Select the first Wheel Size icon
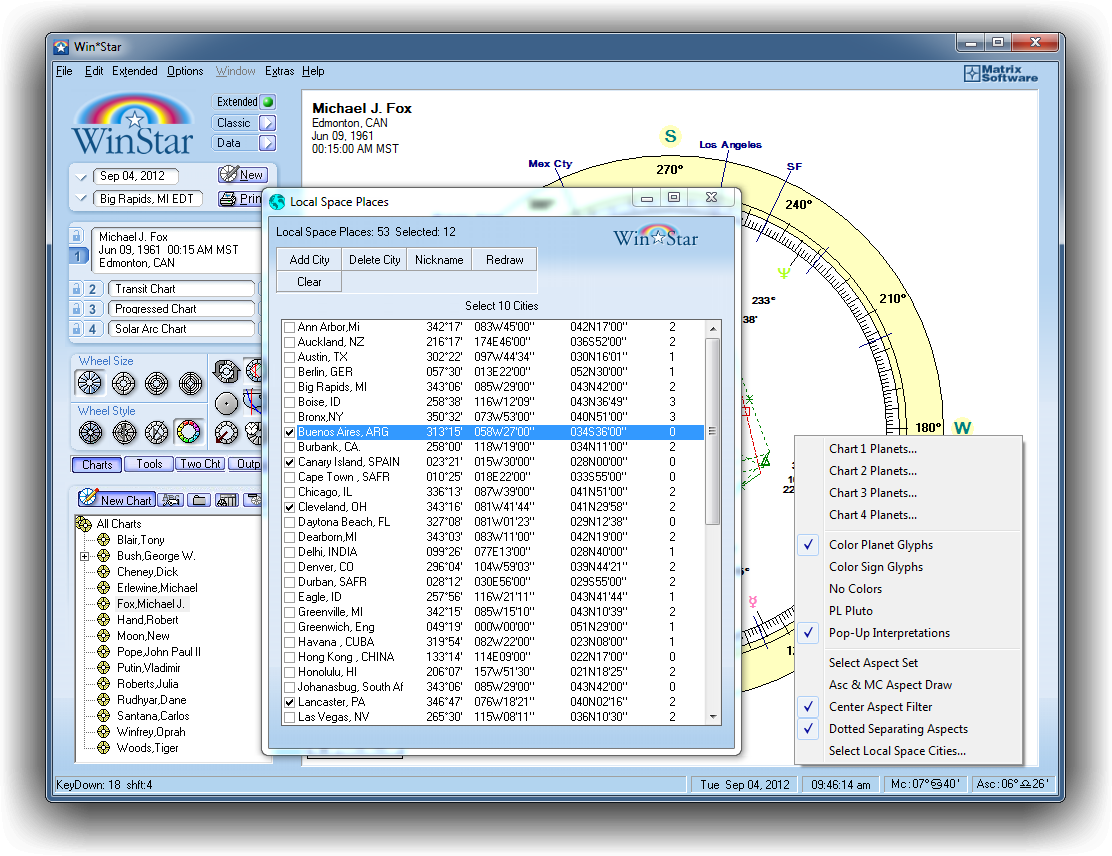This screenshot has height=856, width=1112. [90, 383]
